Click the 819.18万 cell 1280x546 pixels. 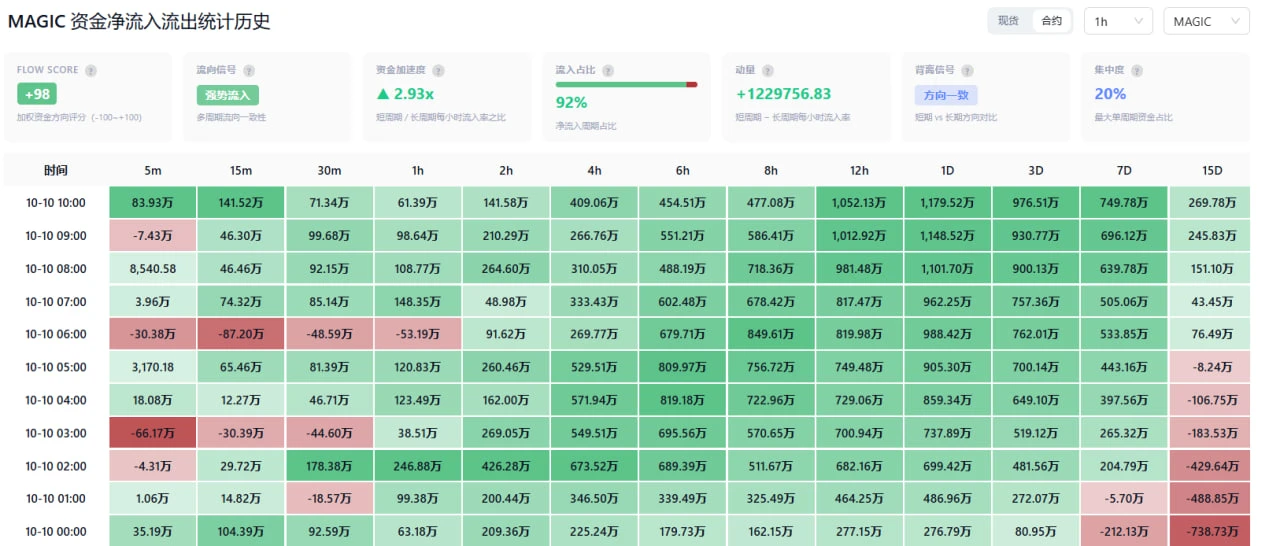[x=682, y=400]
